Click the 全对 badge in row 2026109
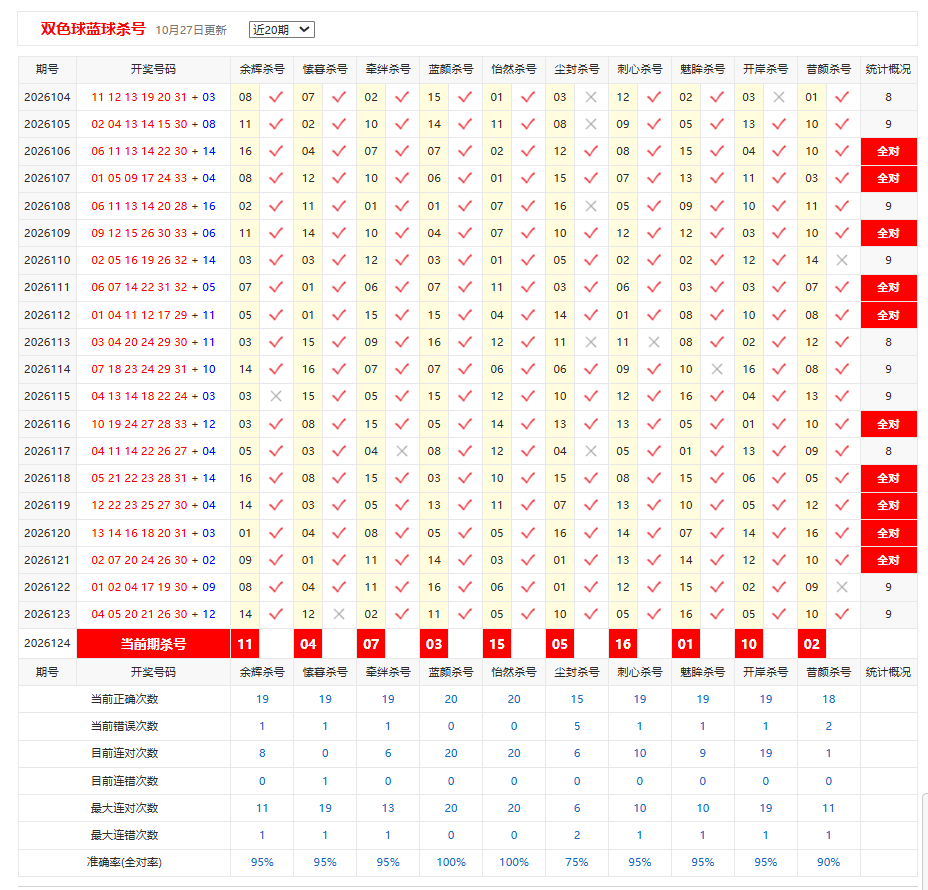 click(x=888, y=233)
